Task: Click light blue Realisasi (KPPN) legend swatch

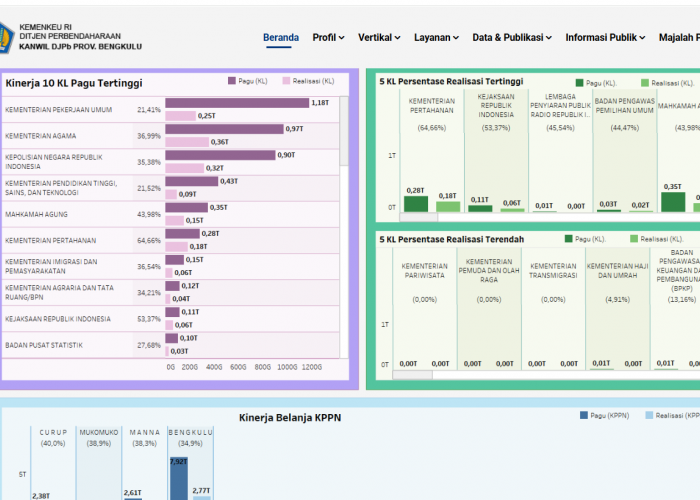Action: point(649,415)
